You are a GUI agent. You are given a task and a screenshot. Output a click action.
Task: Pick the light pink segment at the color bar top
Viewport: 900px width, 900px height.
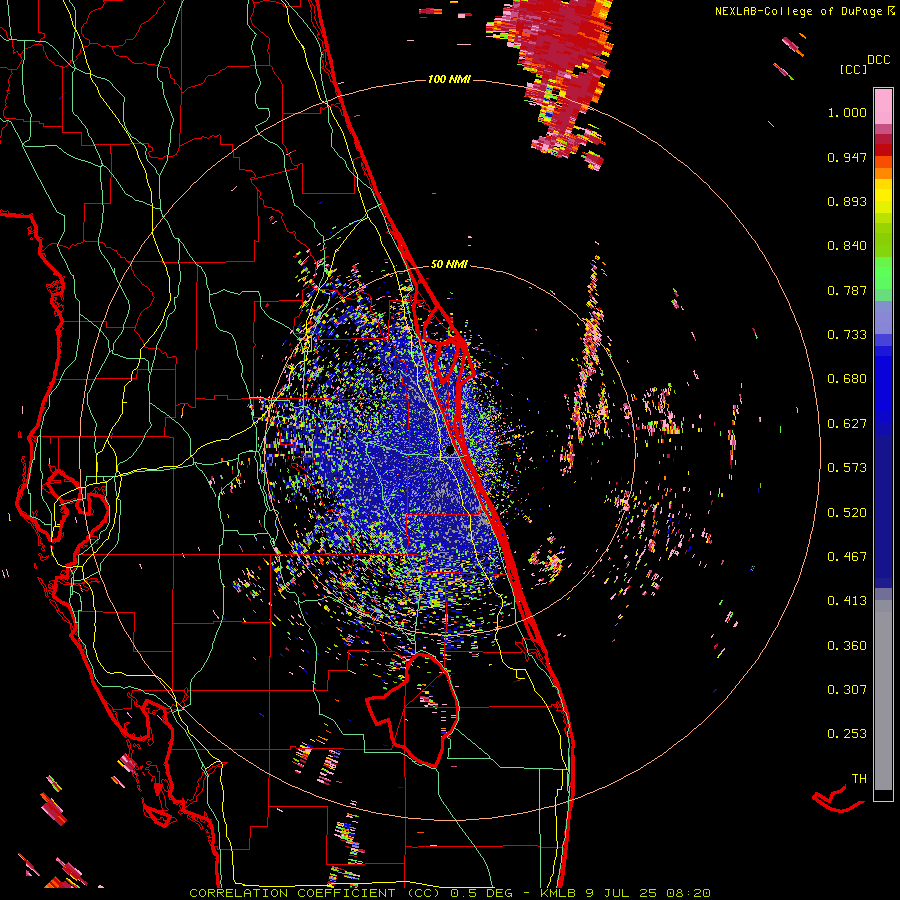point(883,106)
